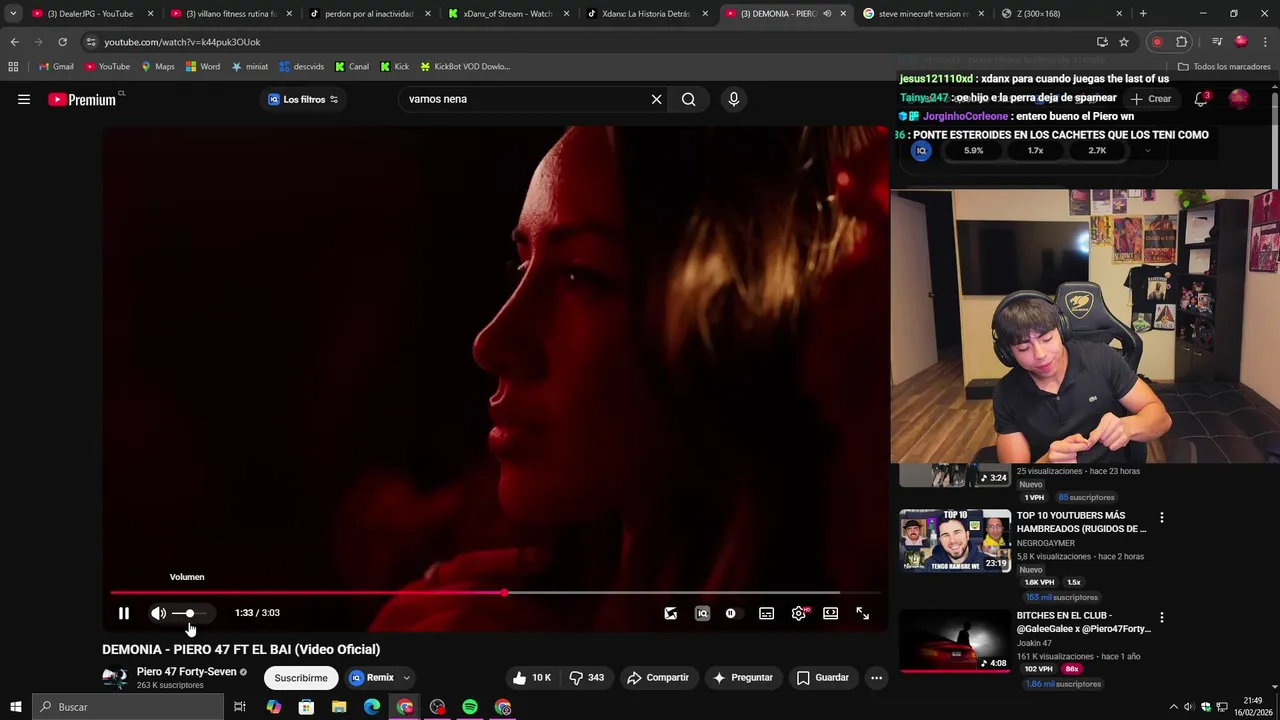Click the vidIQ stats 5.9% pill
Screen dimensions: 1280x720
coord(973,151)
